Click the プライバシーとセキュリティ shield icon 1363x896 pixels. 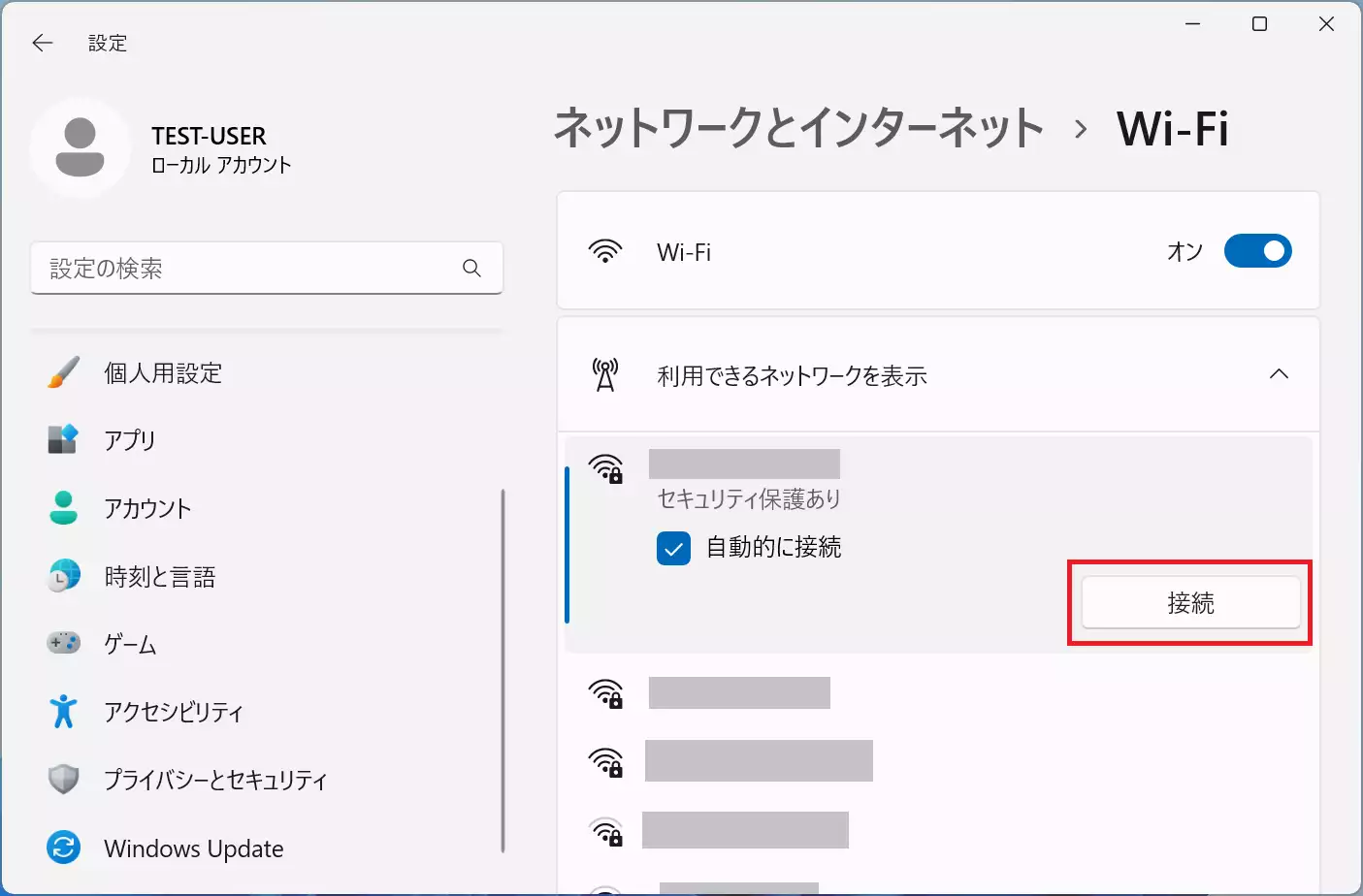(63, 780)
